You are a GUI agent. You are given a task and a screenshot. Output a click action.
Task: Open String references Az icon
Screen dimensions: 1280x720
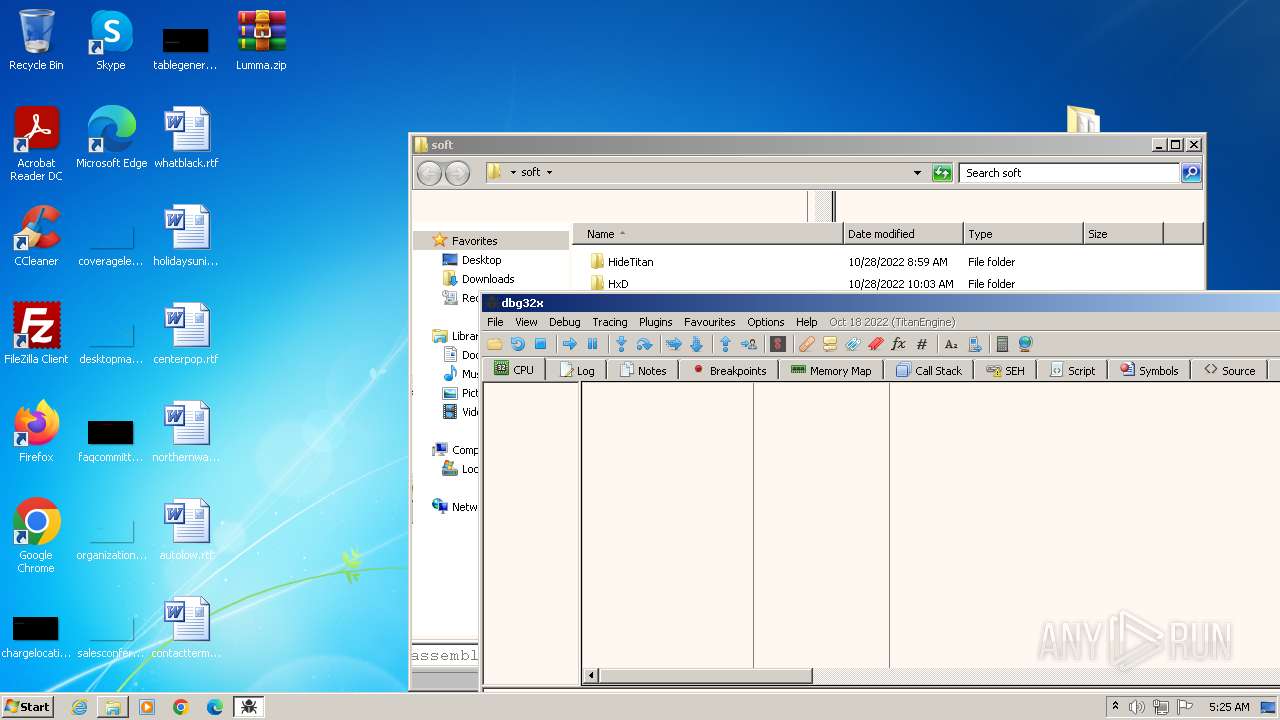[951, 344]
